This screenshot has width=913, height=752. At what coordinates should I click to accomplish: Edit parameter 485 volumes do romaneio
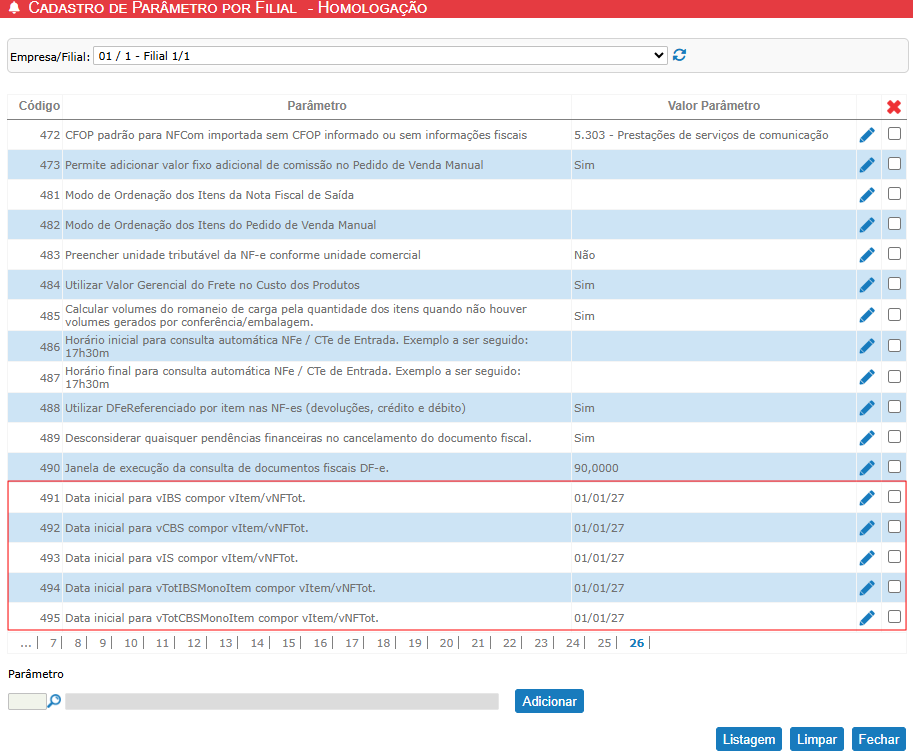point(867,315)
